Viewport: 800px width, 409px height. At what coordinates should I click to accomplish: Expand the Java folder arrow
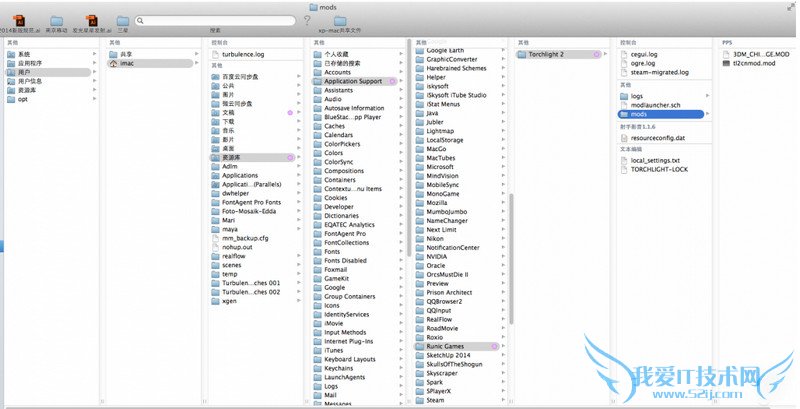click(x=503, y=113)
